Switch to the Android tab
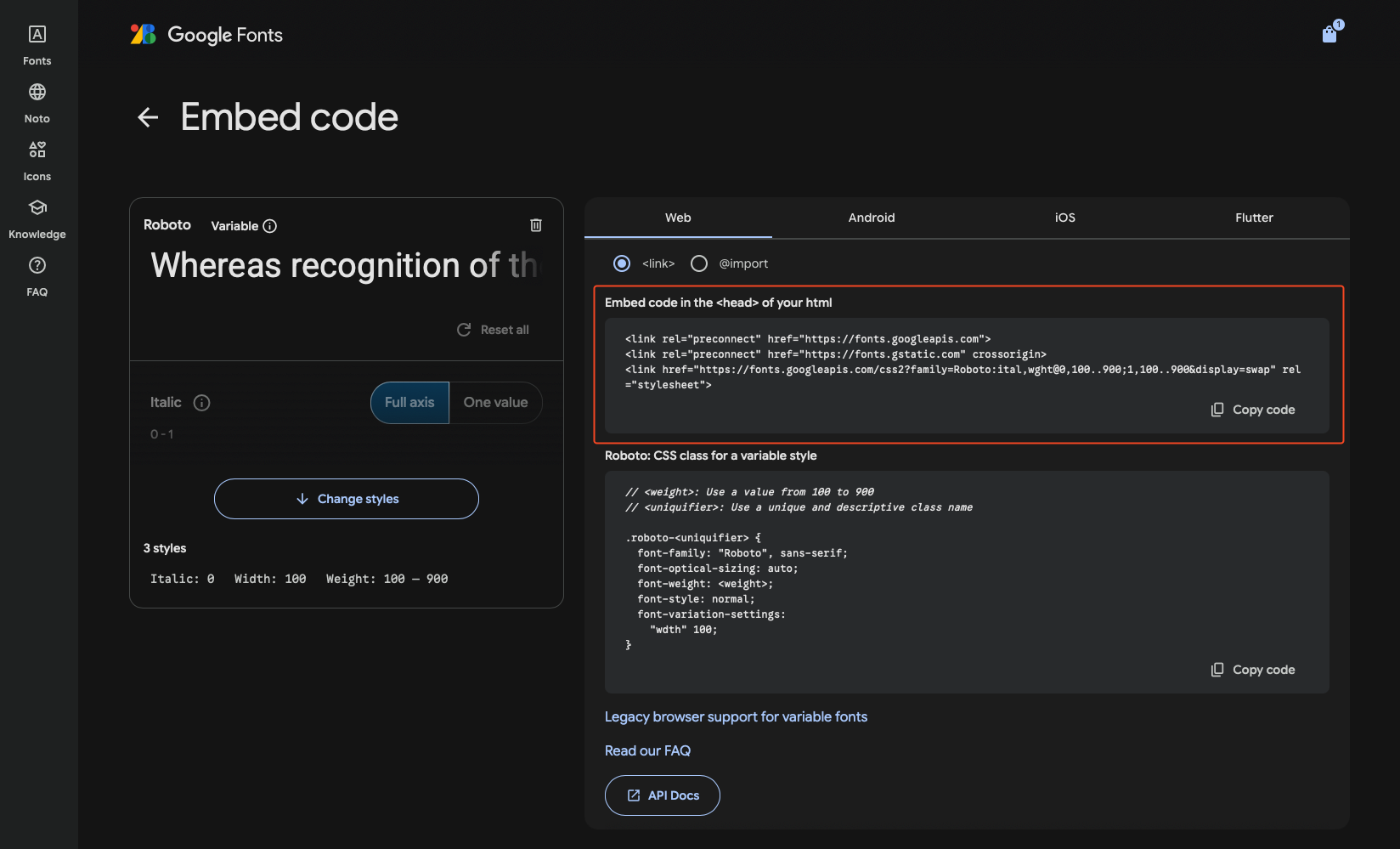Viewport: 1400px width, 849px height. (871, 218)
